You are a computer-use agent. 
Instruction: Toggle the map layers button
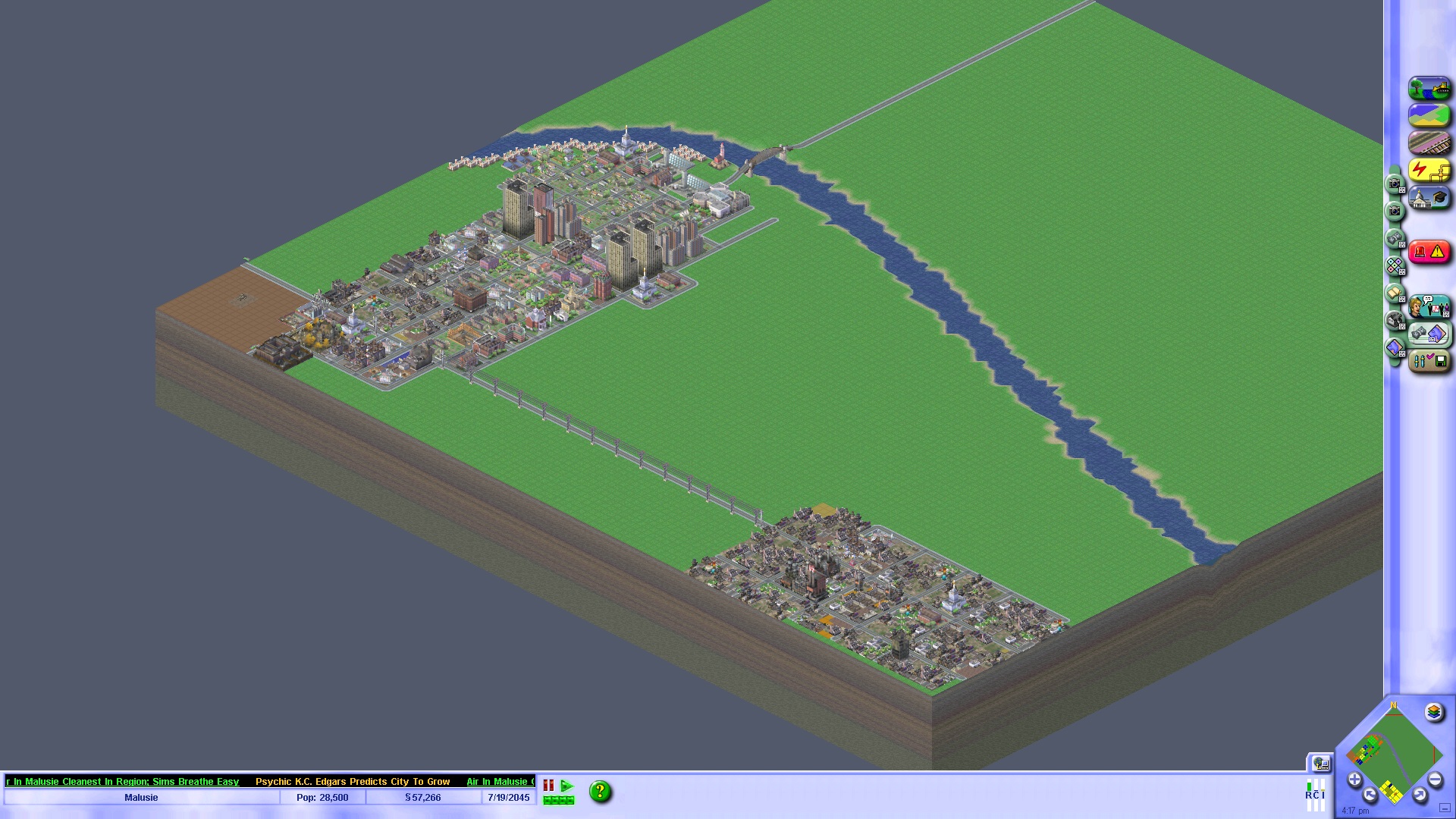pos(1433,712)
